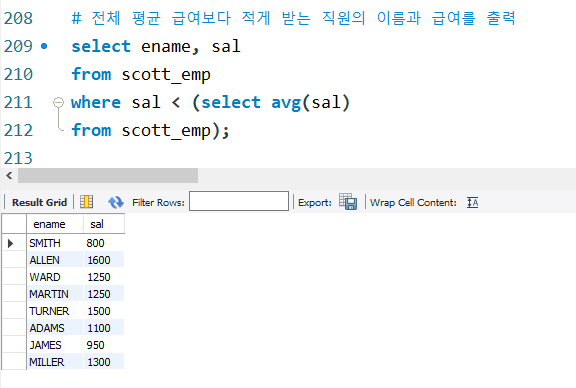This screenshot has width=576, height=388.
Task: Select the JAMES cell
Action: pyautogui.click(x=55, y=345)
